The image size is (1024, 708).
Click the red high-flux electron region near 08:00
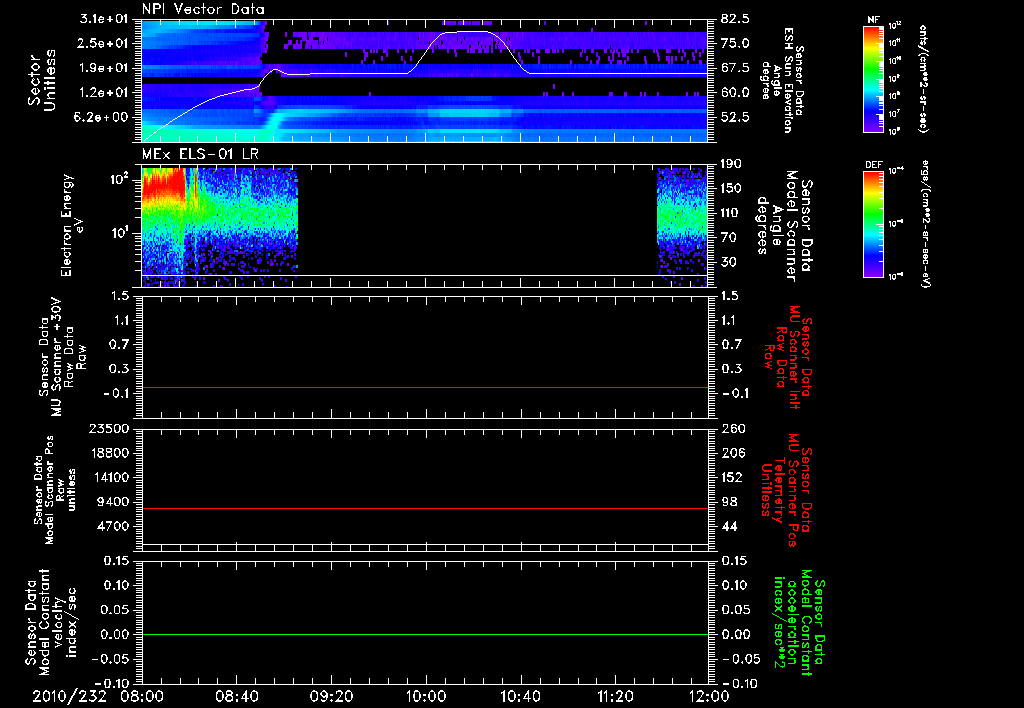(161, 184)
